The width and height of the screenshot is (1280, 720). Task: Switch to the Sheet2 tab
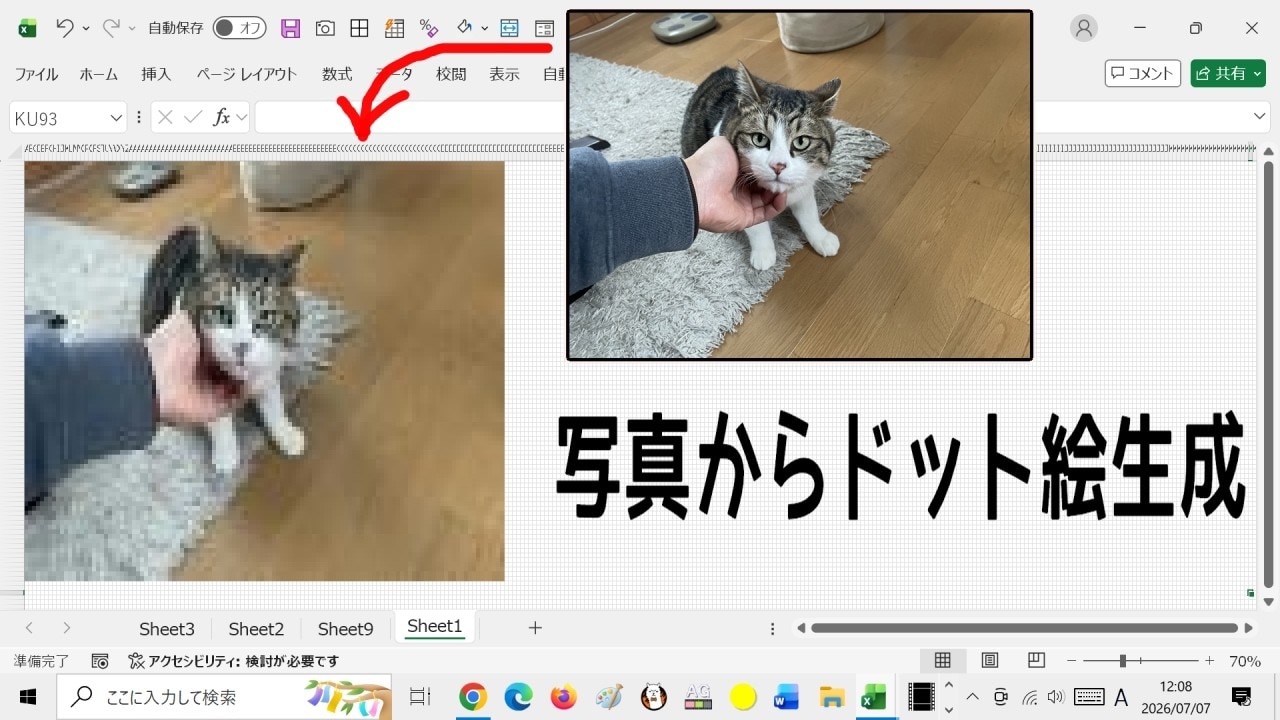click(256, 629)
